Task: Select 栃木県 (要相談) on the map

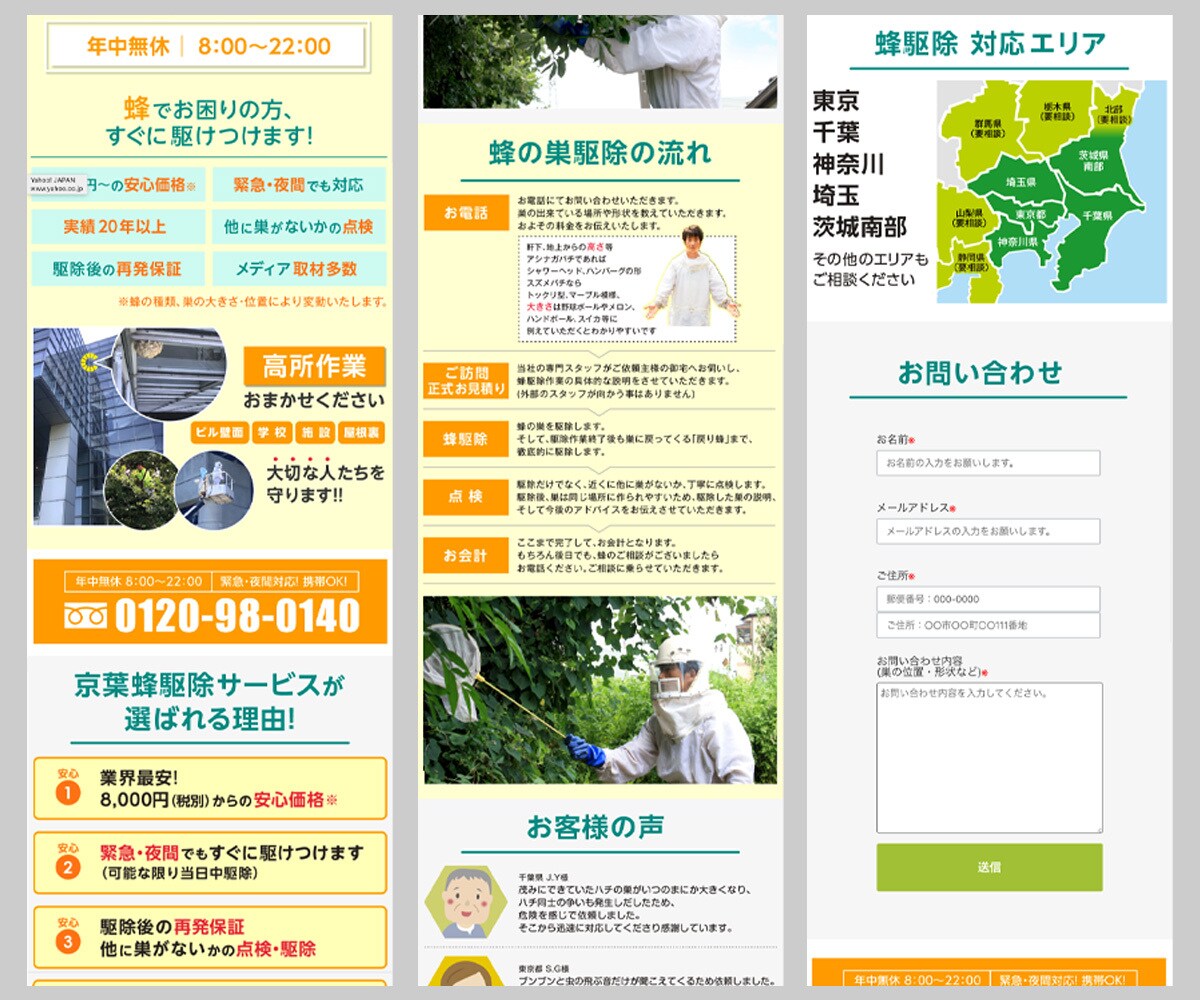Action: 1056,110
